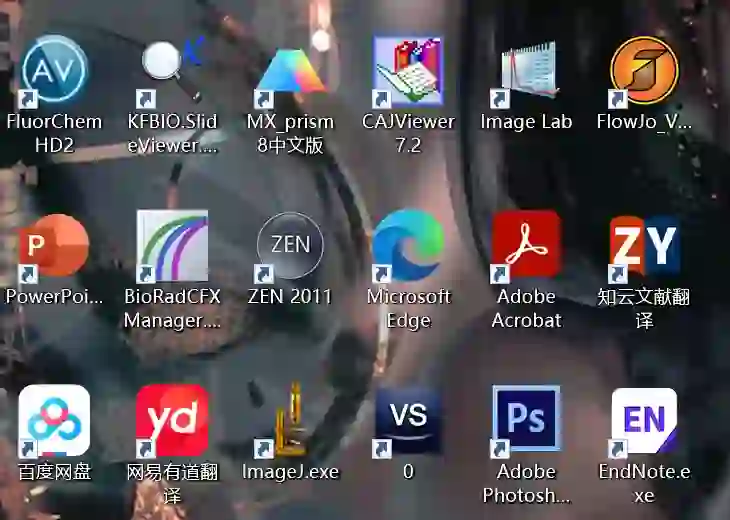730x520 pixels.
Task: Click the "ZEN 2011" label text
Action: pos(290,297)
